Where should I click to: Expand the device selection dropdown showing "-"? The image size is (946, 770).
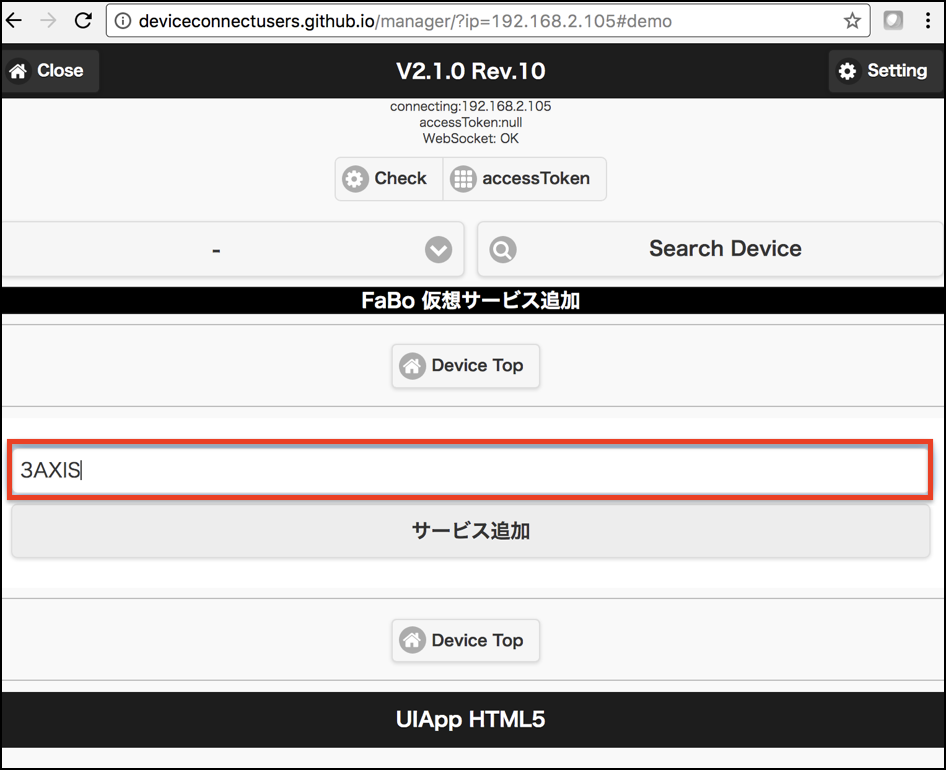click(x=232, y=249)
